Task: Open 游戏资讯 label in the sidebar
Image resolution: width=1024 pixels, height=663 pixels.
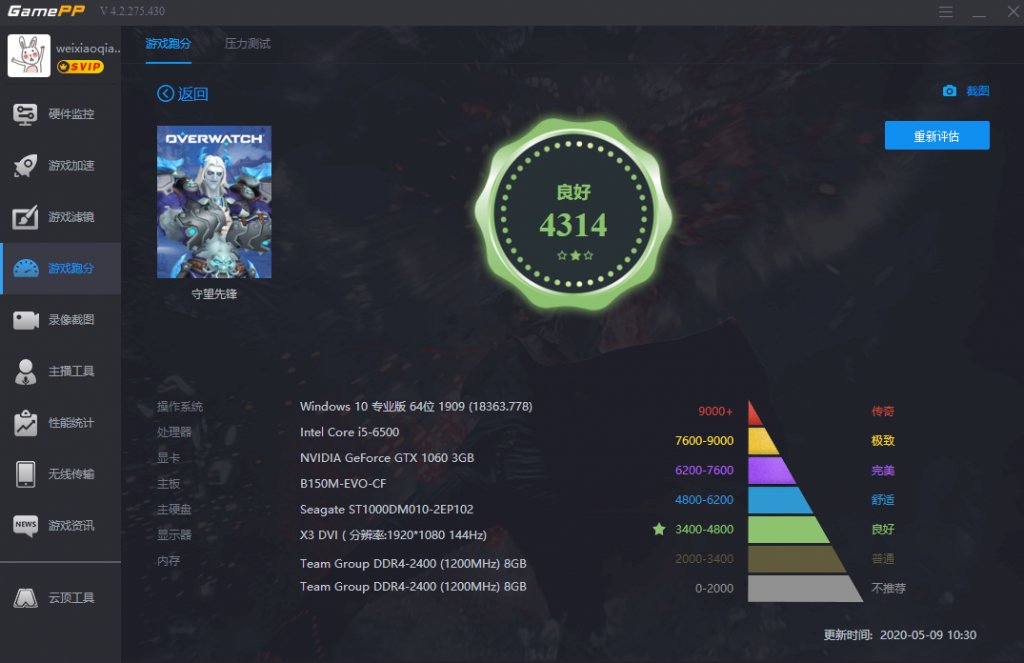Action: pos(71,526)
